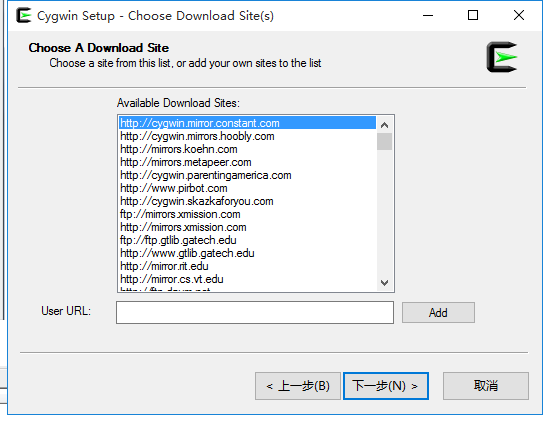551x422 pixels.
Task: Focus the User URL input field
Action: point(255,312)
